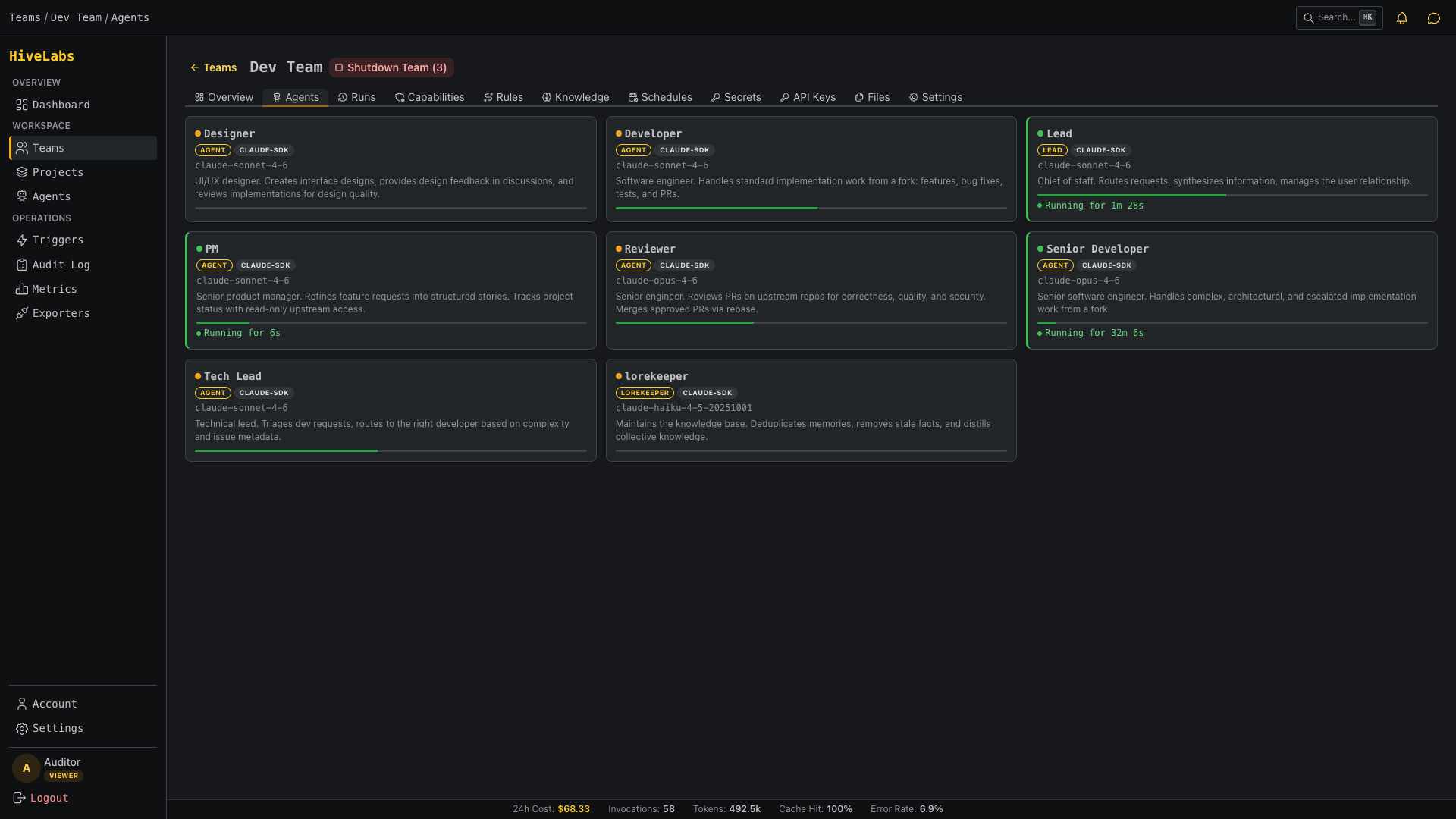The height and width of the screenshot is (819, 1456).
Task: Open the API Keys tab
Action: coord(807,97)
